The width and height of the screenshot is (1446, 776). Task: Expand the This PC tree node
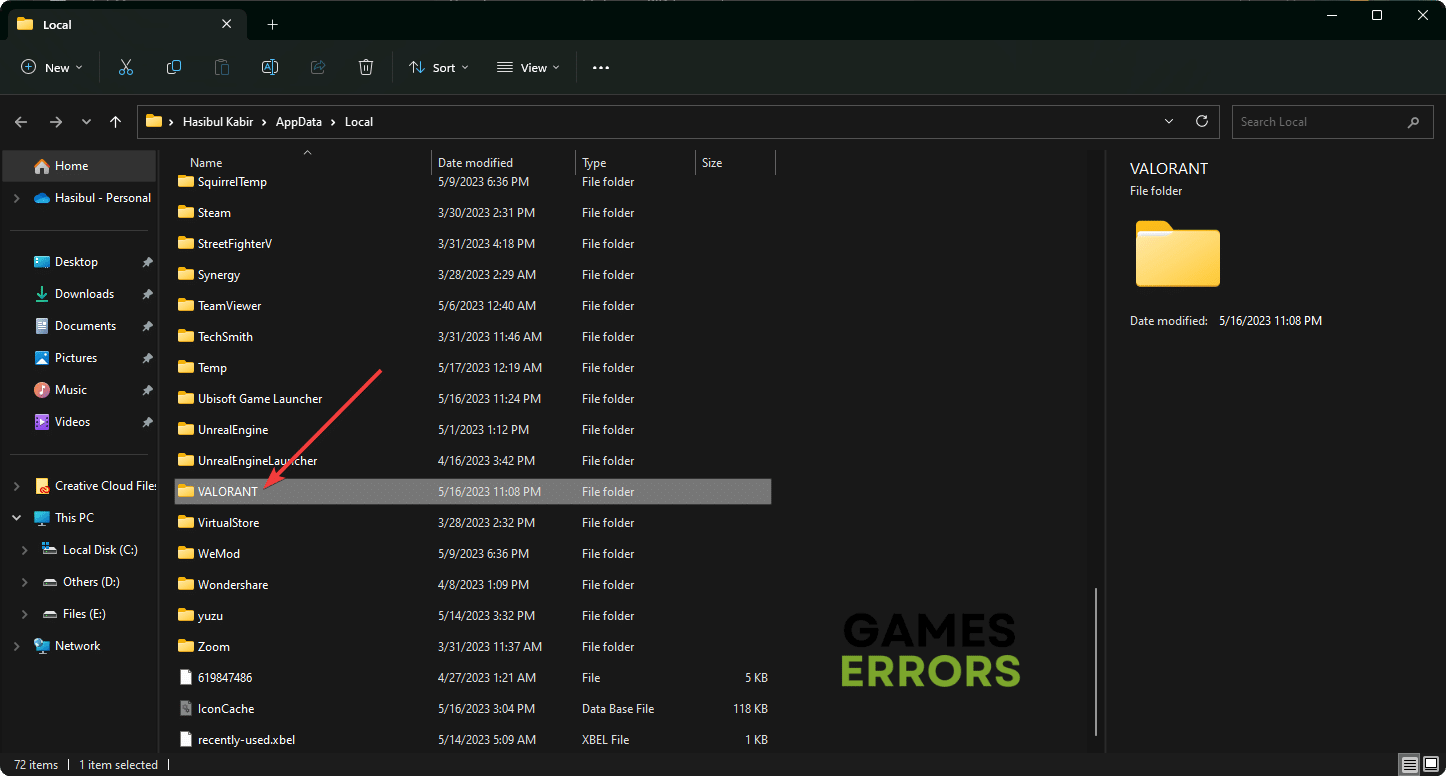coord(17,518)
